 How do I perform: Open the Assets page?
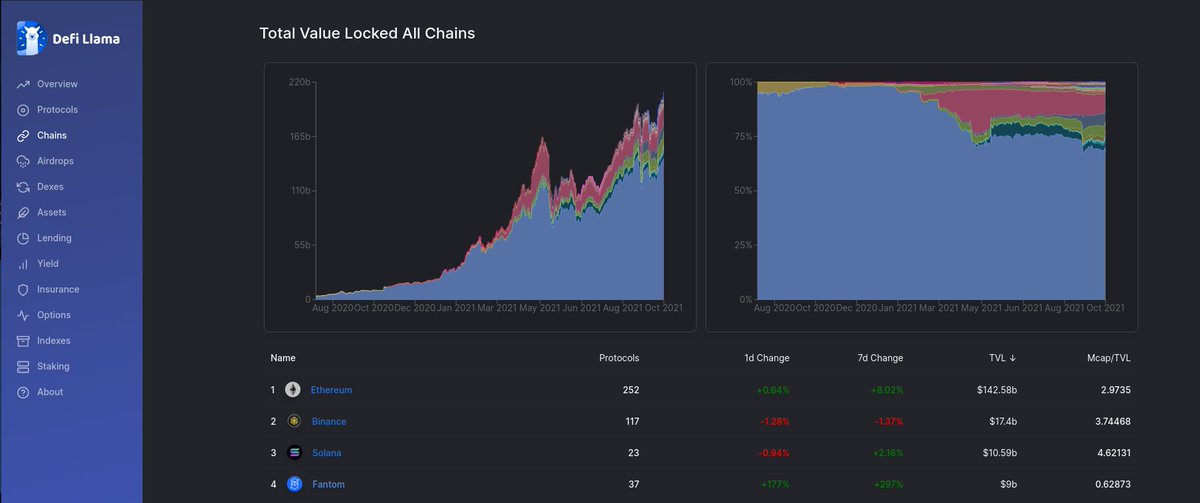point(52,212)
